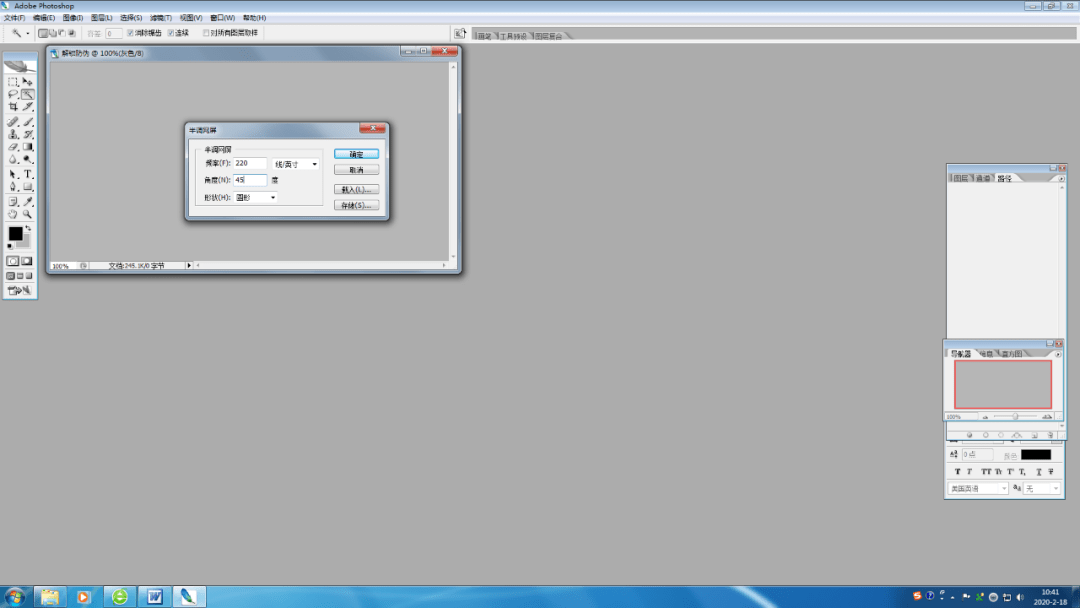Viewport: 1080px width, 608px height.
Task: Open the File menu
Action: (x=14, y=18)
